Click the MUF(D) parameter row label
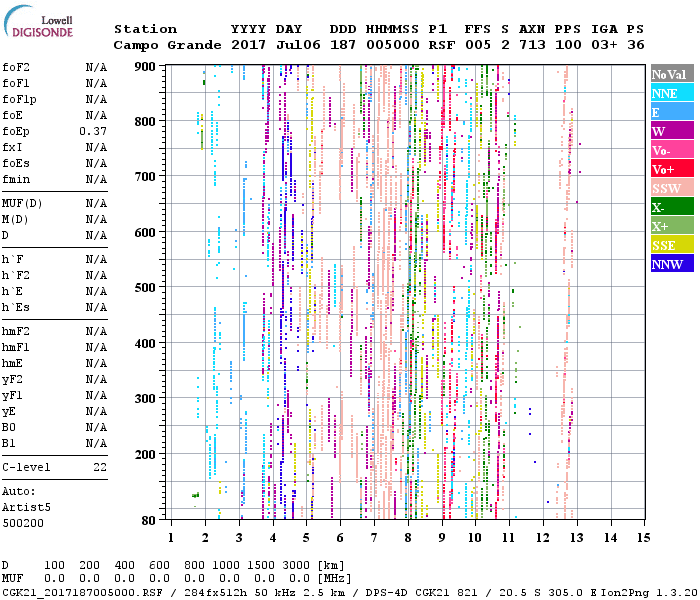Image resolution: width=700 pixels, height=600 pixels. click(x=20, y=203)
